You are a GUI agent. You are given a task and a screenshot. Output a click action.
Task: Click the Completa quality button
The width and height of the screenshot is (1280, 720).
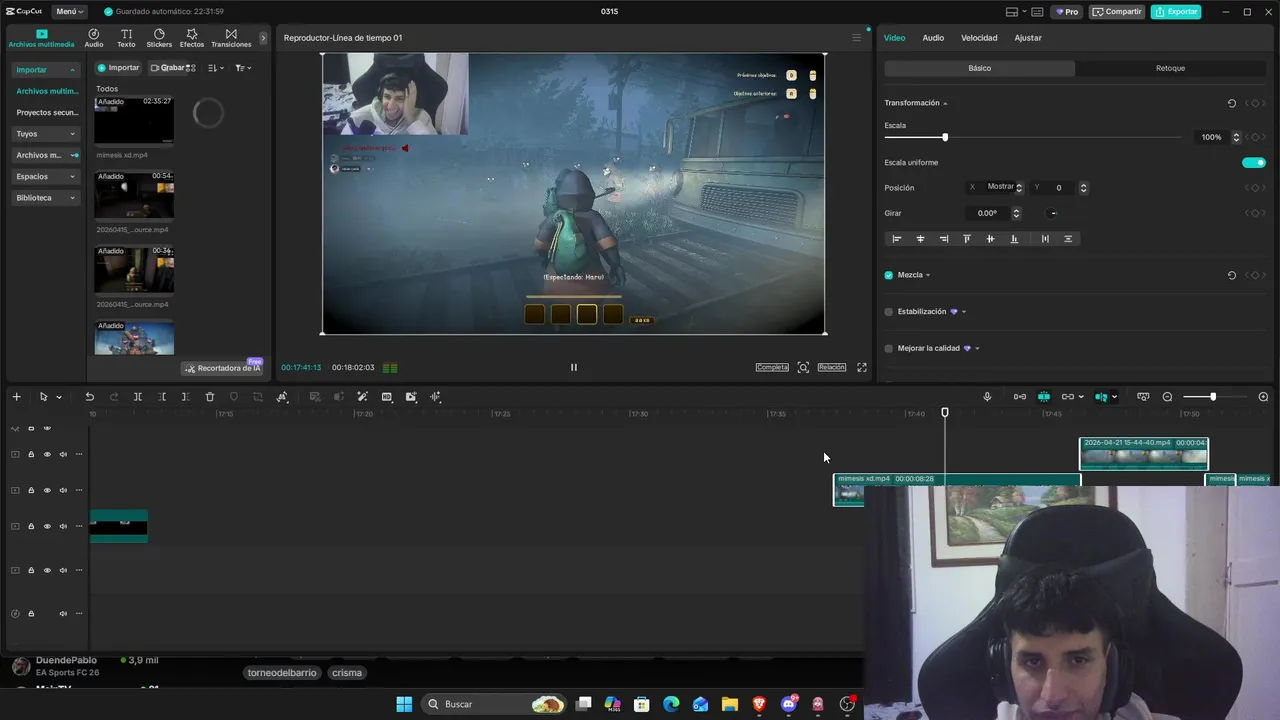click(x=771, y=367)
